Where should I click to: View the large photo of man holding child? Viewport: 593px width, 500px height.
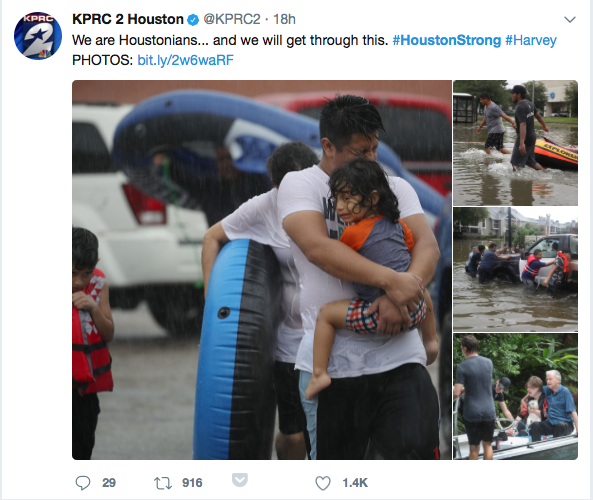pyautogui.click(x=262, y=270)
